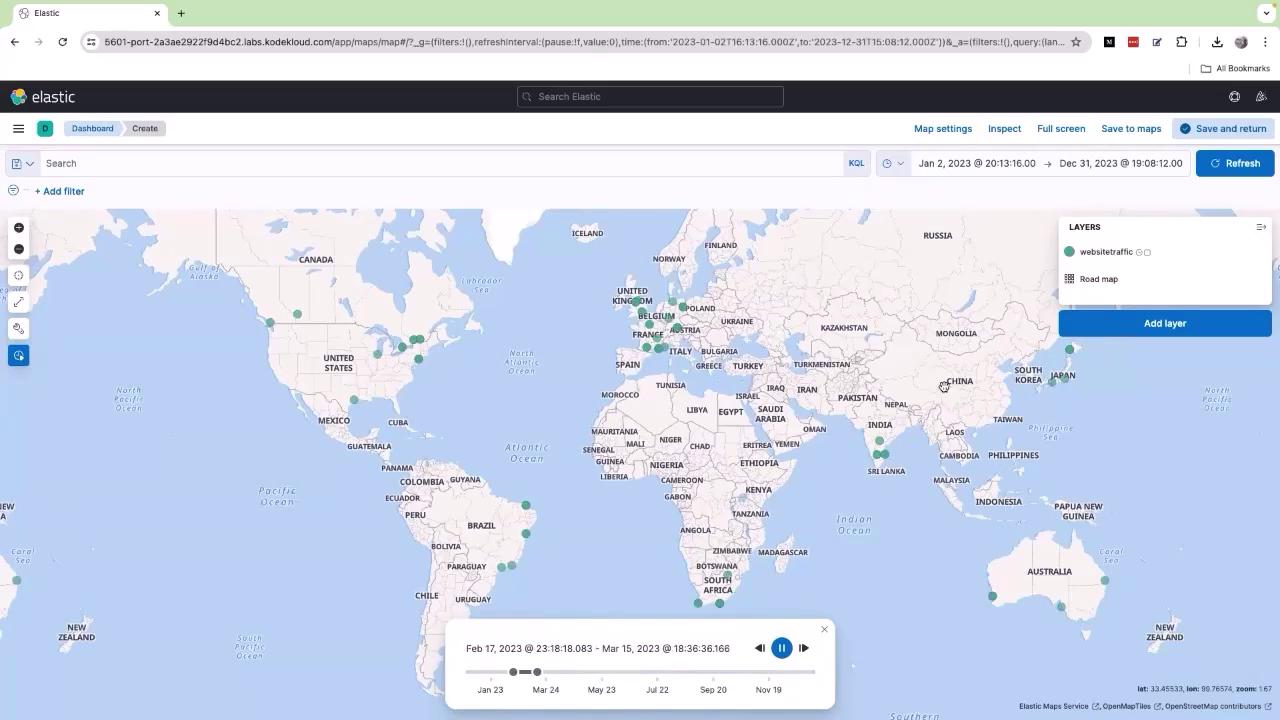1280x720 pixels.
Task: Click the Notion extension icon
Action: (x=1109, y=42)
